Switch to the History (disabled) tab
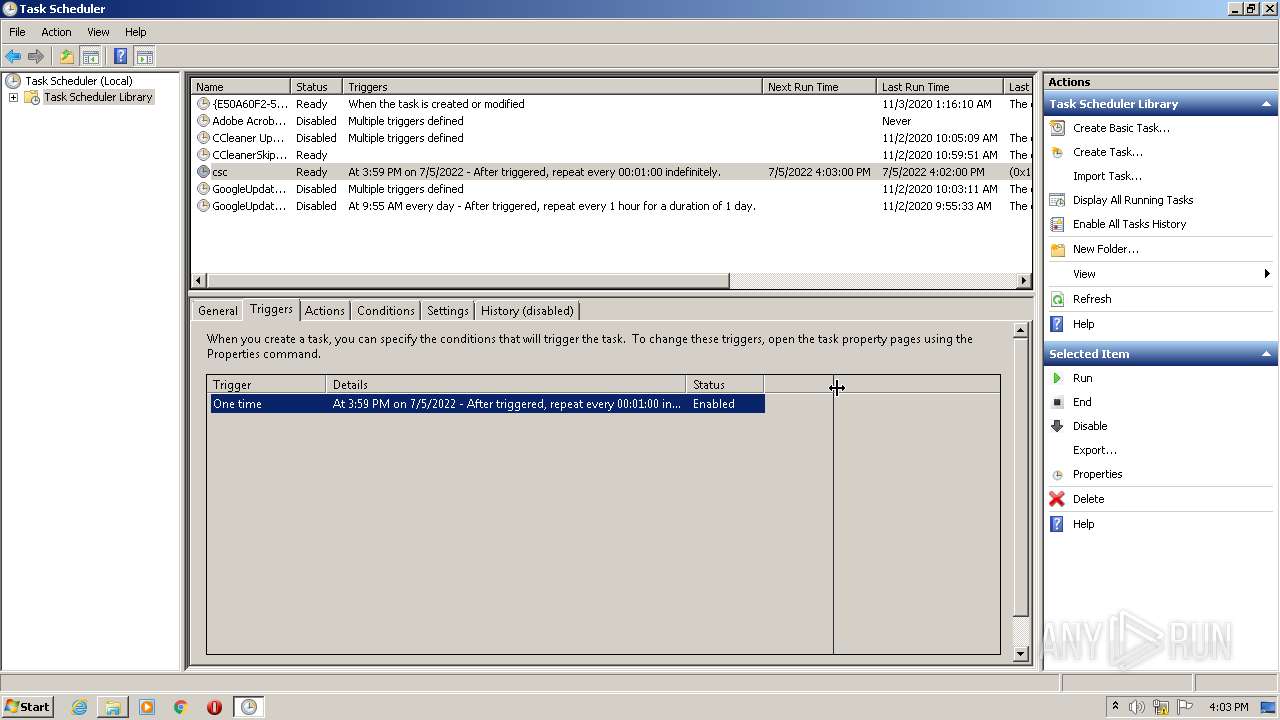The image size is (1280, 720). tap(527, 311)
